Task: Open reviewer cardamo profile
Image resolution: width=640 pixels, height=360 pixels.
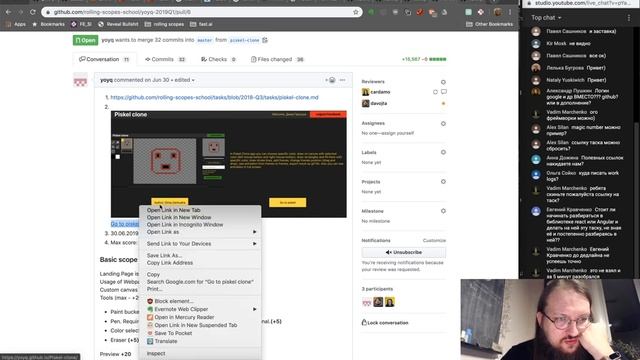Action: point(380,92)
